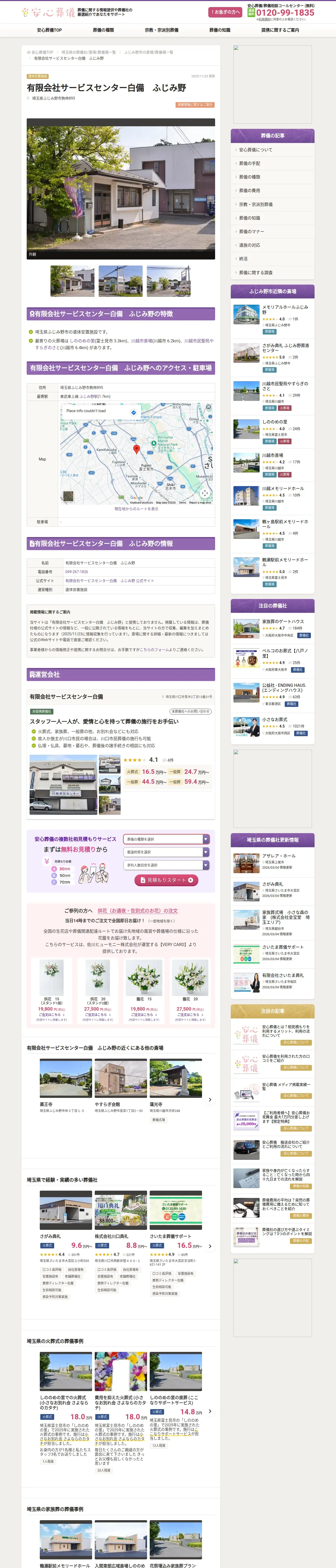The height and width of the screenshot is (1568, 336).
Task: Switch map to satellite thumbnail layer
Action: (68, 496)
